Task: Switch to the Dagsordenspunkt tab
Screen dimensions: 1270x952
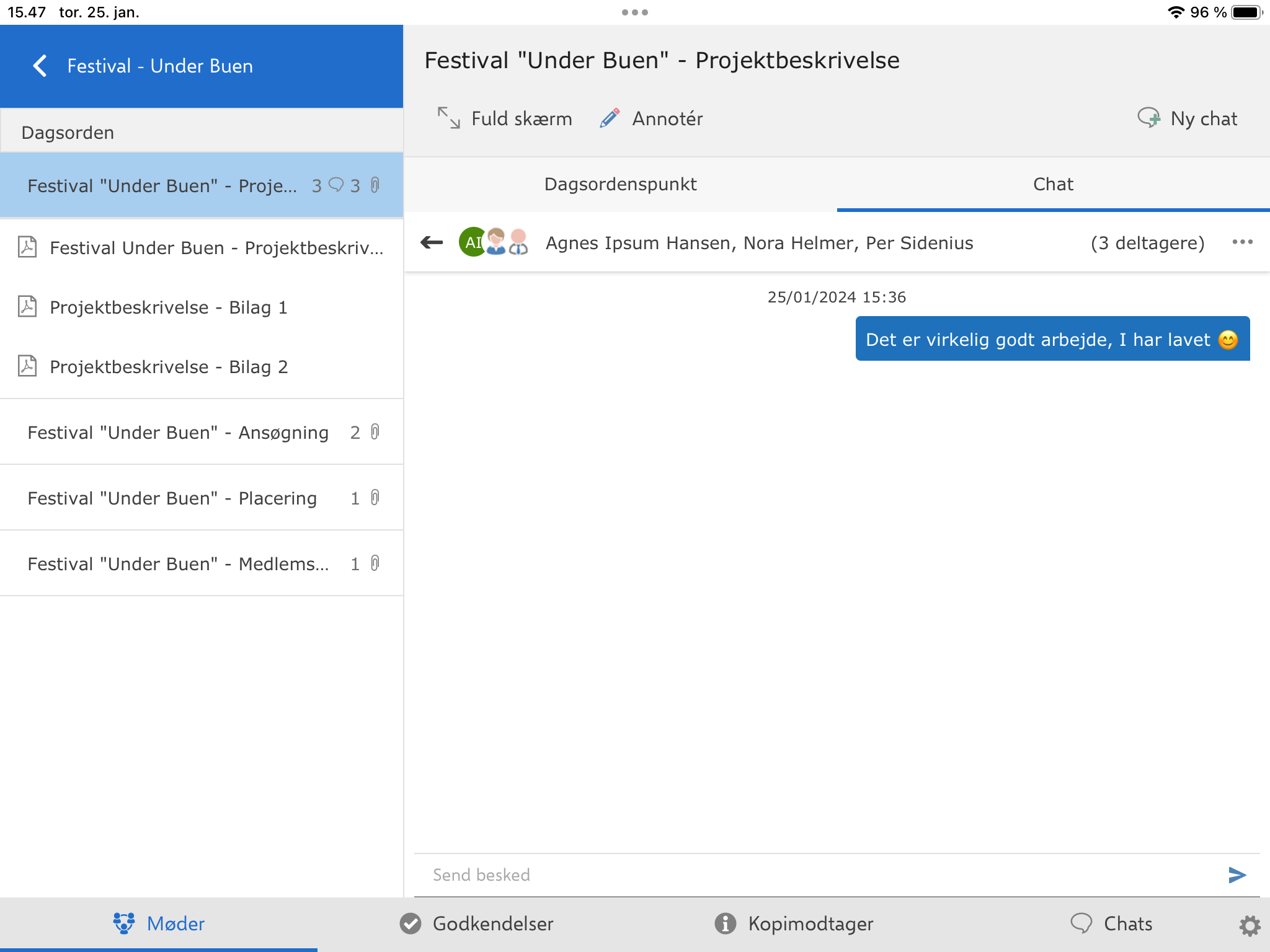Action: click(x=620, y=184)
